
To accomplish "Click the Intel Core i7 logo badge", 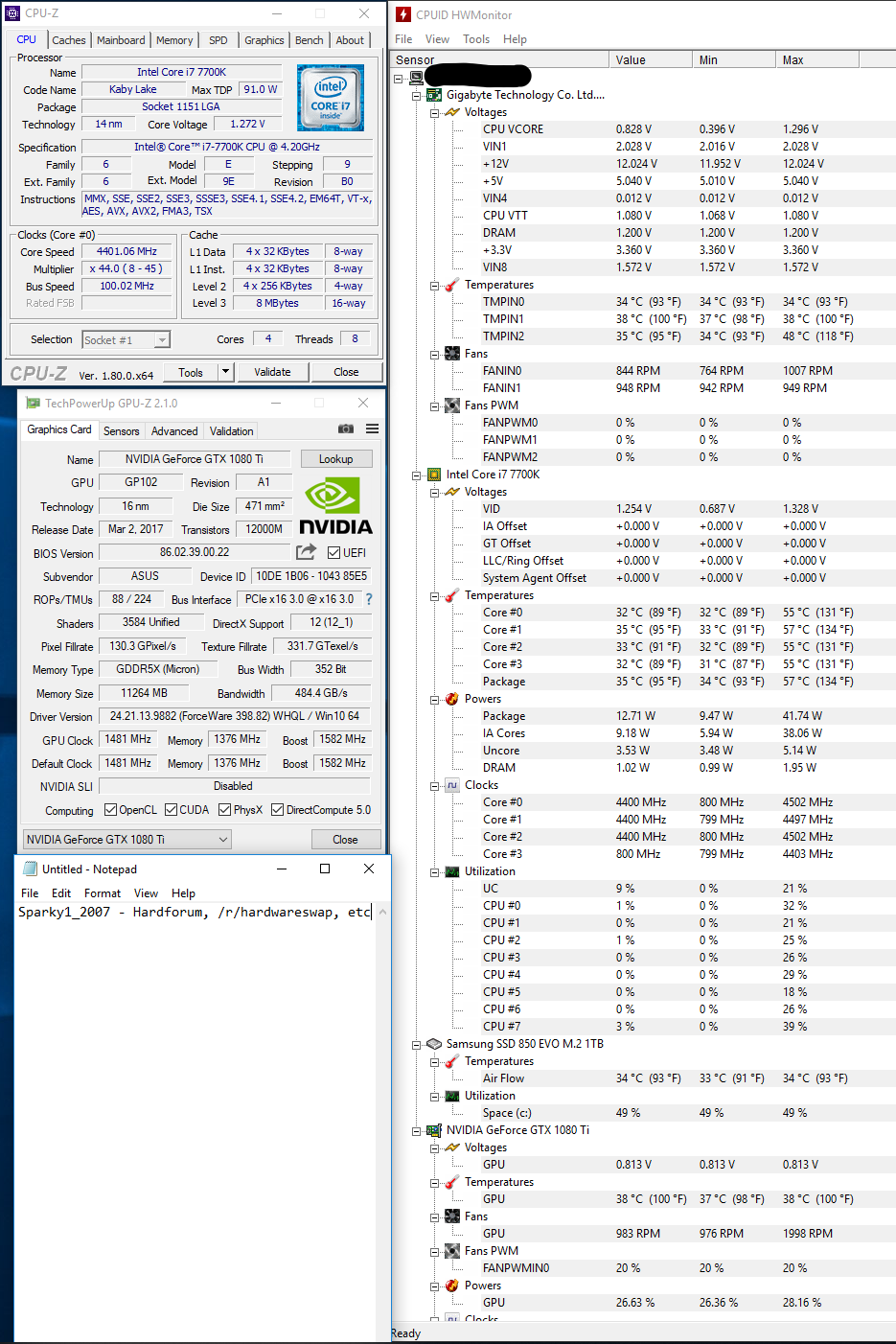I will click(x=330, y=98).
